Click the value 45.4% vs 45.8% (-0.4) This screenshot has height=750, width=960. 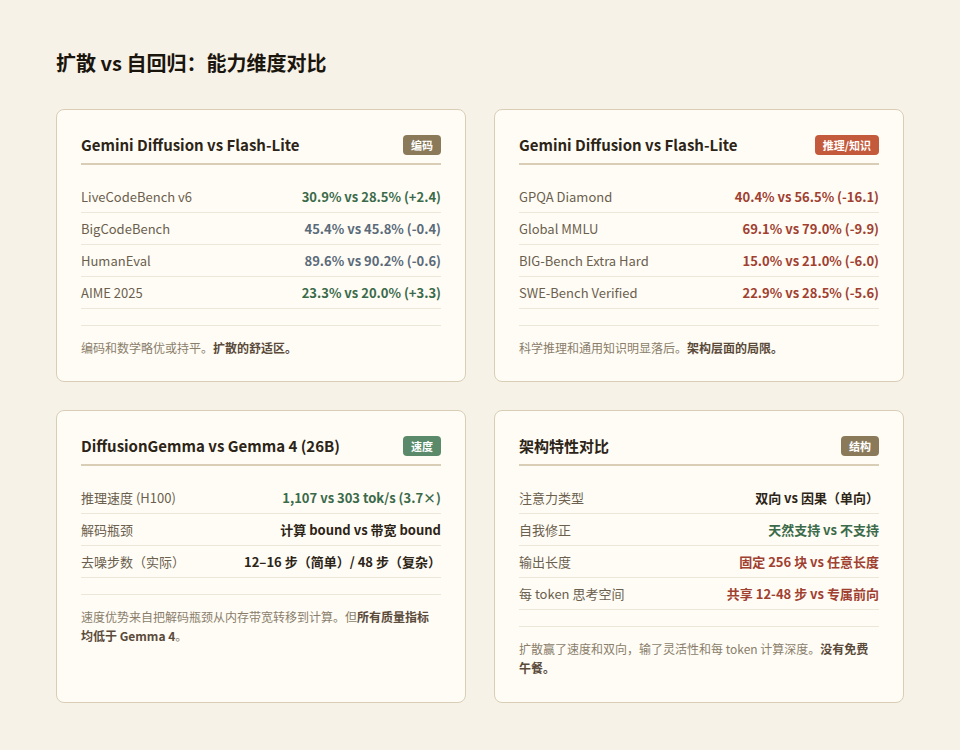372,229
